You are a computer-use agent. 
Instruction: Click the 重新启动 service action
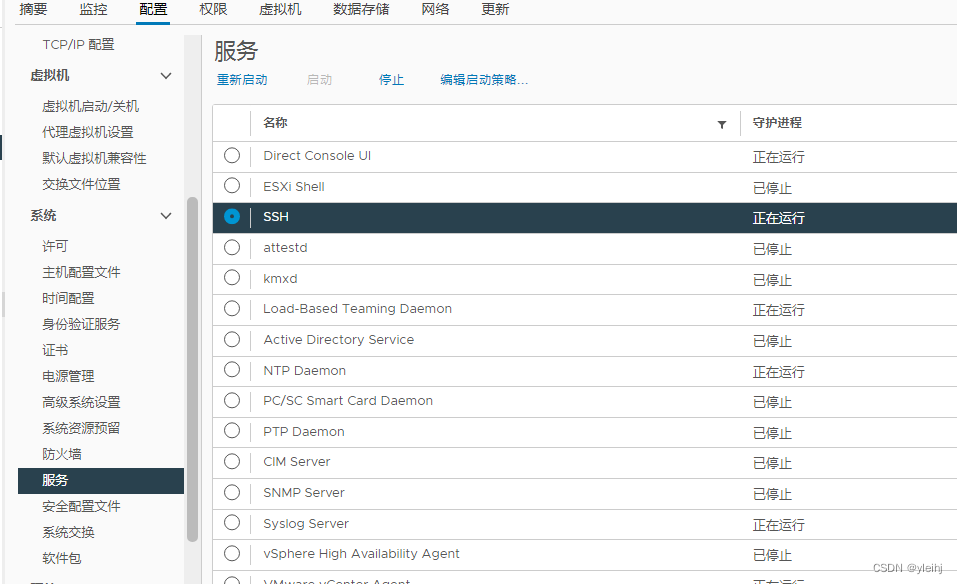click(242, 80)
